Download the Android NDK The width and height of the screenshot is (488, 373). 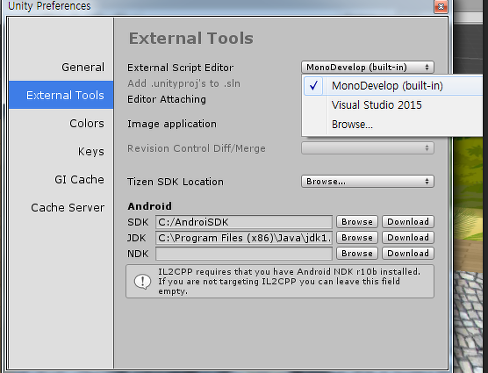[408, 253]
